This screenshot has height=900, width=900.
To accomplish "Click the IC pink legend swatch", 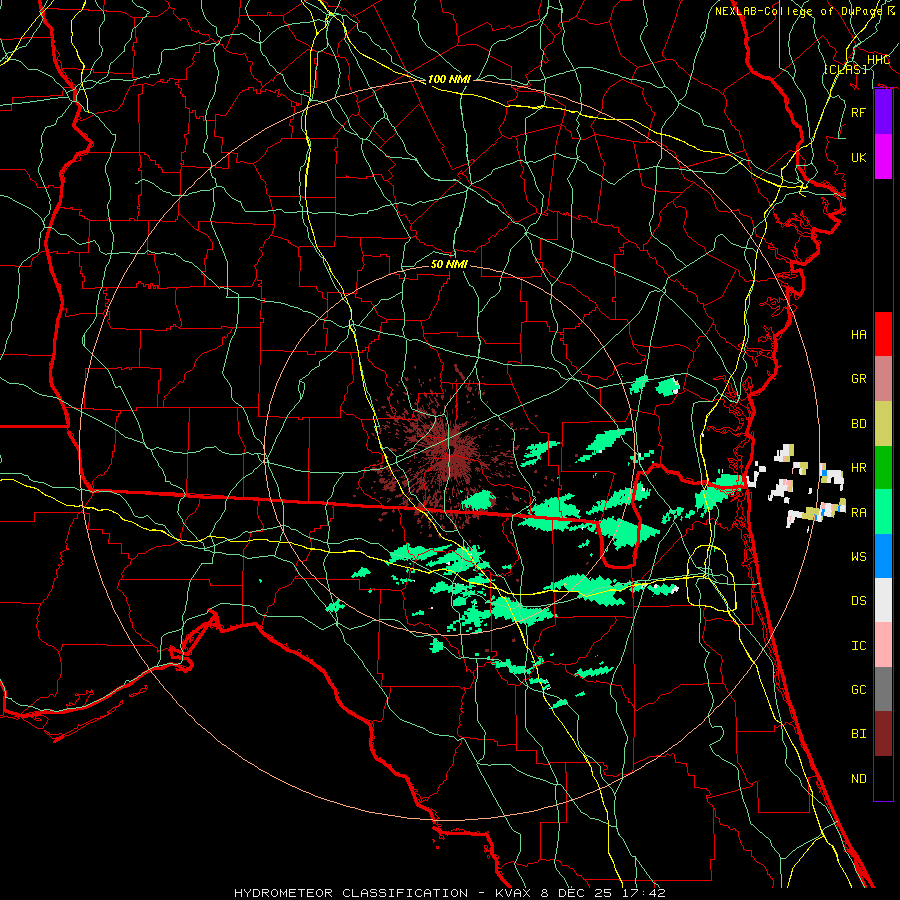I will [x=883, y=645].
